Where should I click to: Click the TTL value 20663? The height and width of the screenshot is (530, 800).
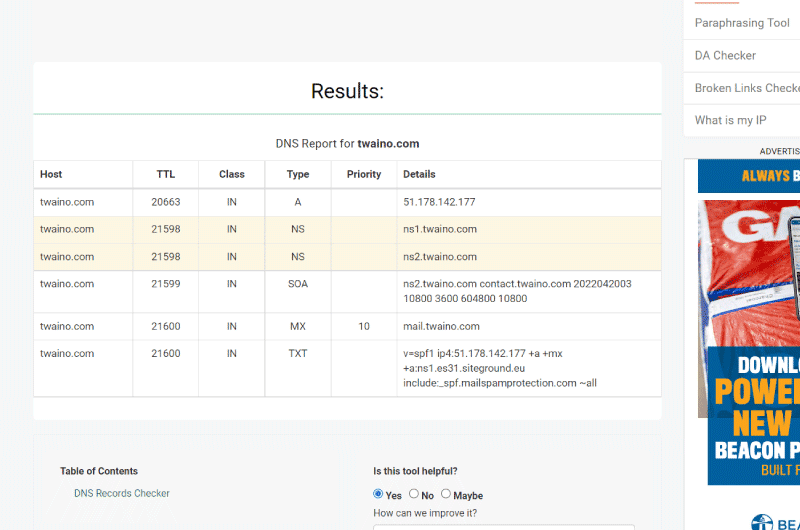tap(166, 202)
